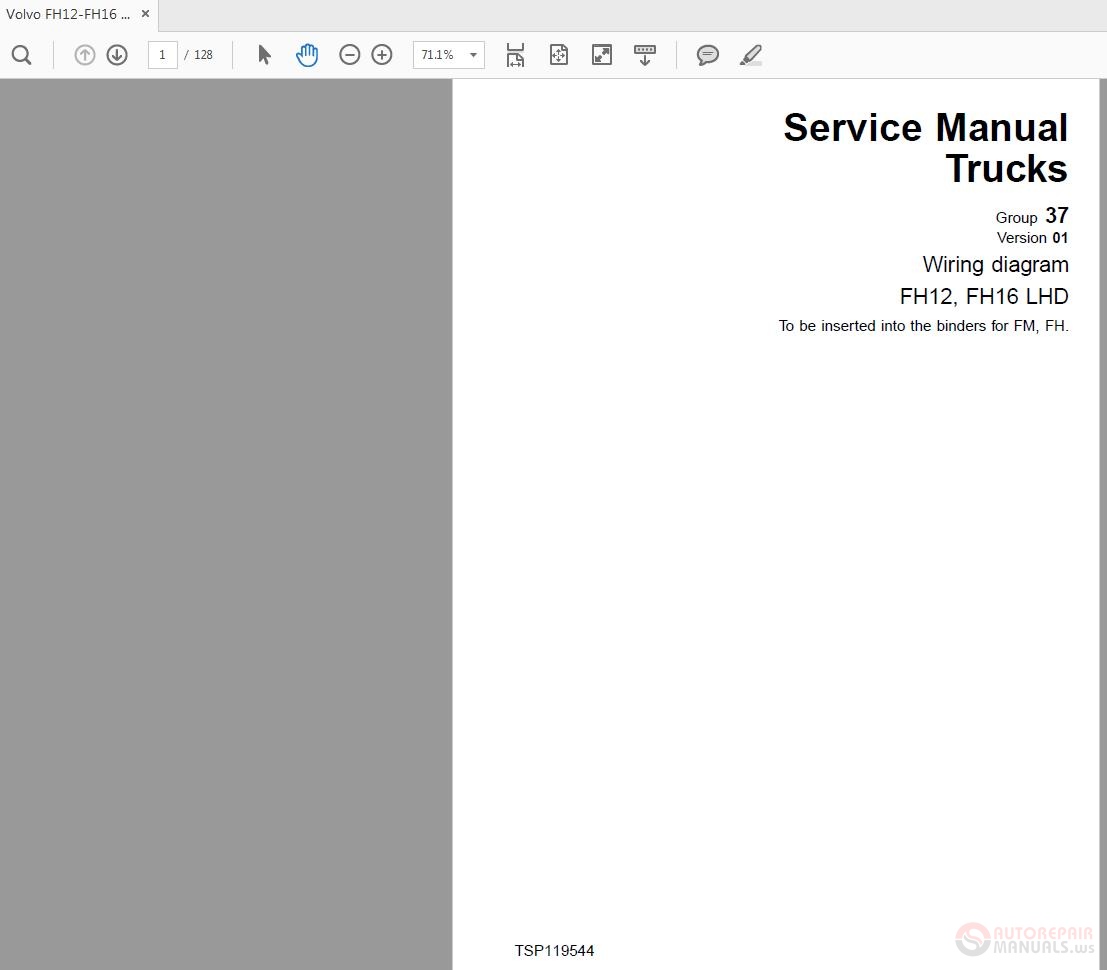Zoom out with the minus button
1107x970 pixels.
tap(349, 55)
